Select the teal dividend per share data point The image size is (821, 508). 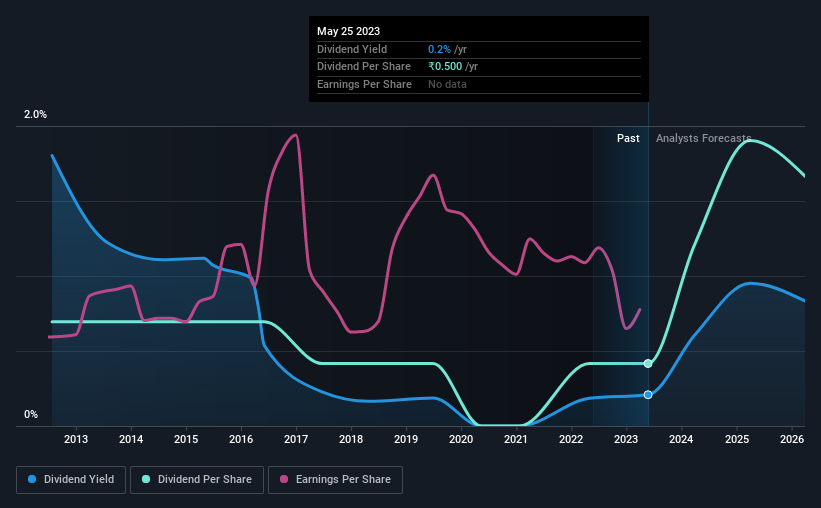click(x=648, y=363)
